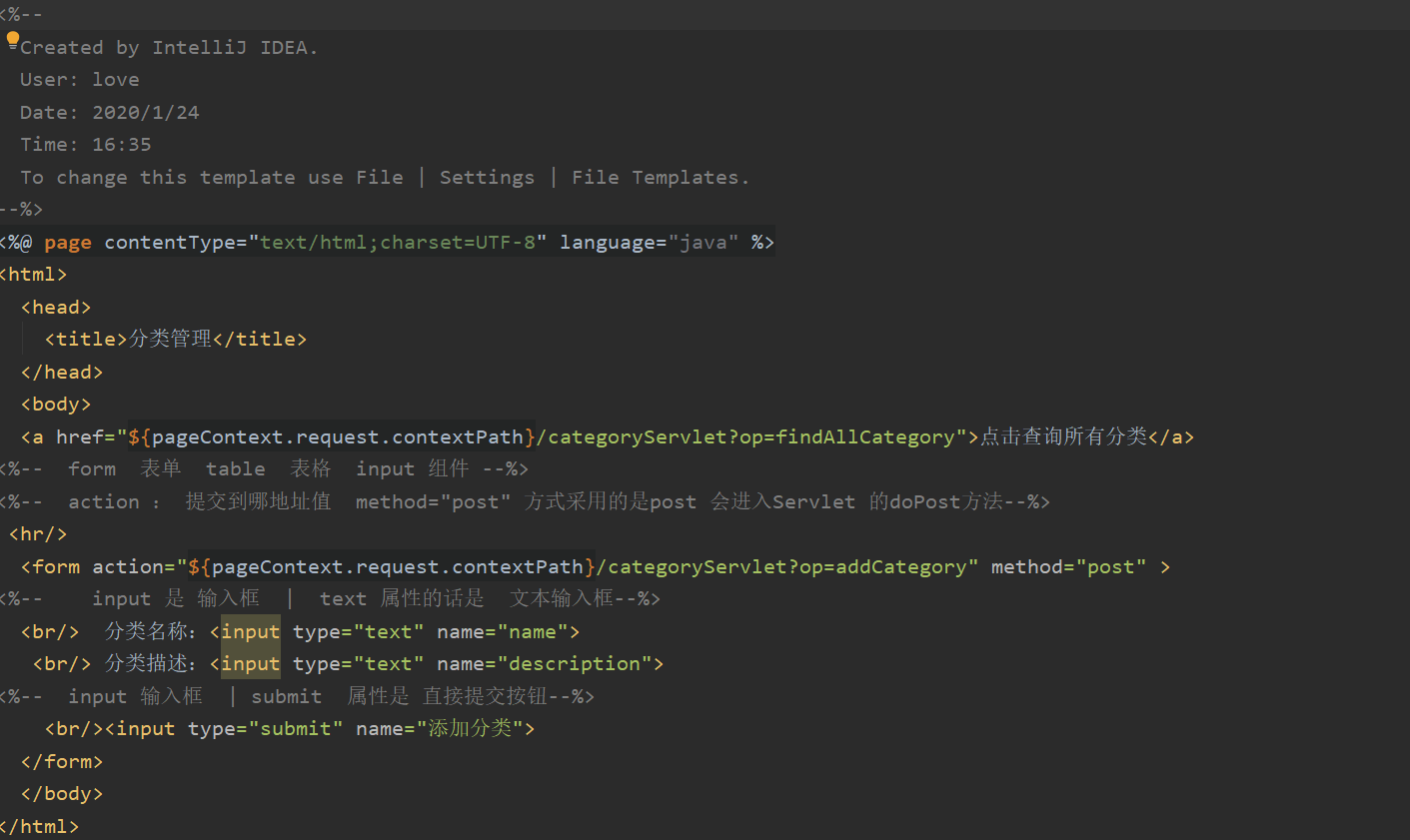Click the <hr/> tag
This screenshot has width=1410, height=840.
point(38,534)
